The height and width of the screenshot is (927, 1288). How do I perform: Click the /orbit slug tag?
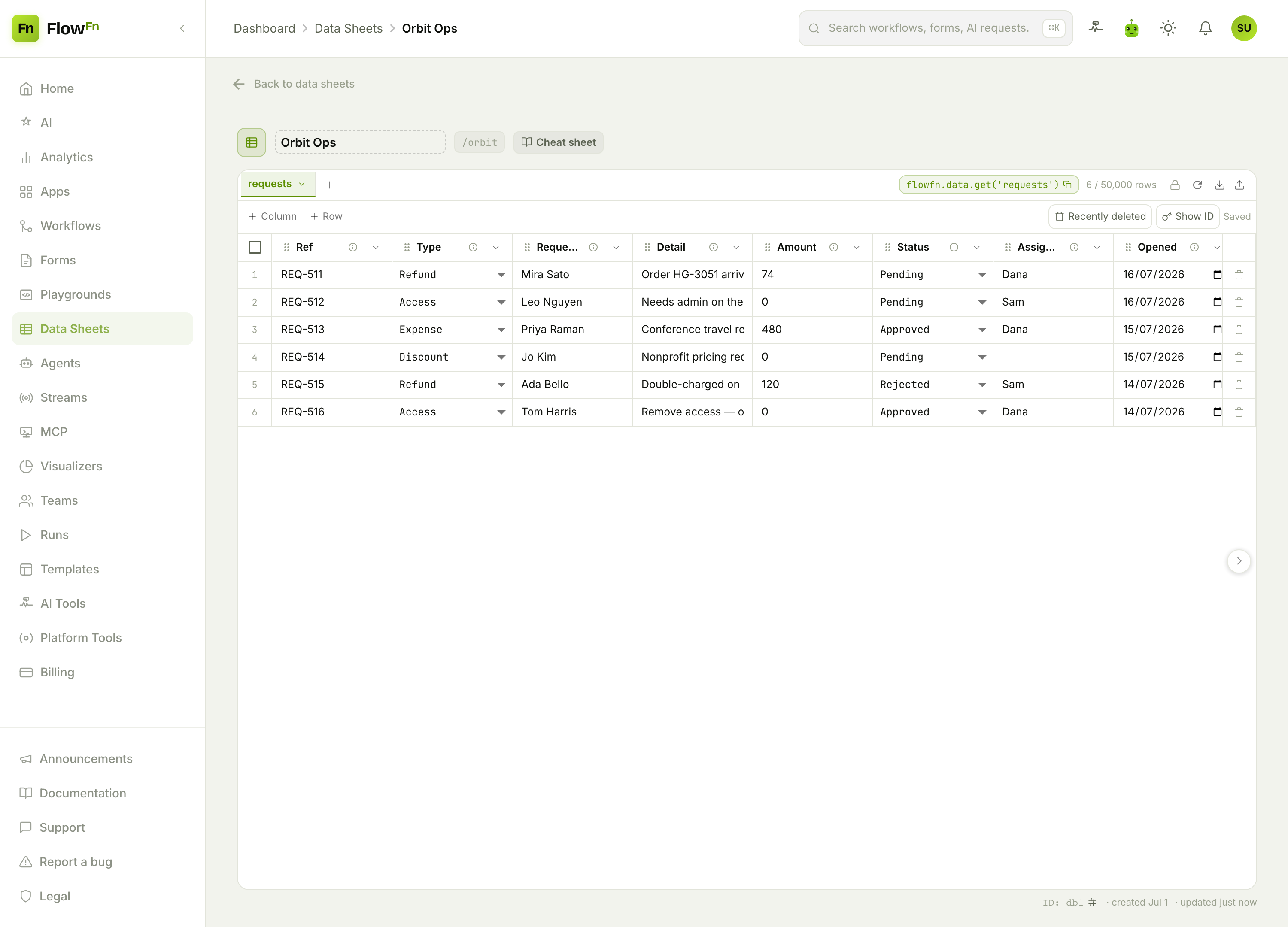pyautogui.click(x=479, y=142)
